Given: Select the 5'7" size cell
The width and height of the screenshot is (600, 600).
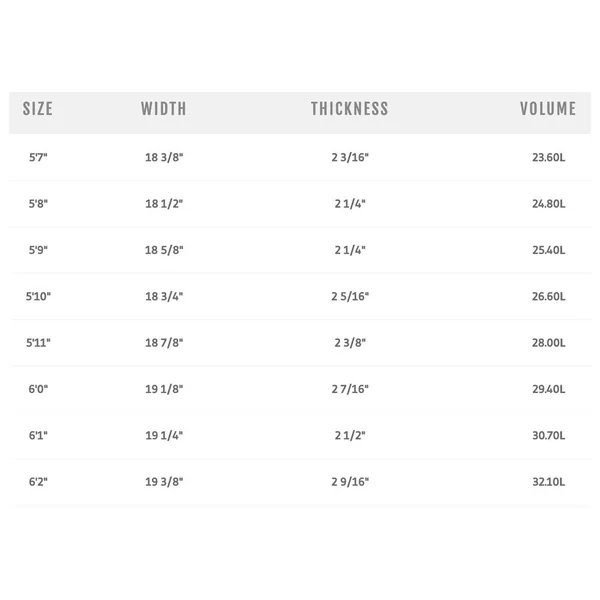Looking at the screenshot, I should [x=38, y=157].
